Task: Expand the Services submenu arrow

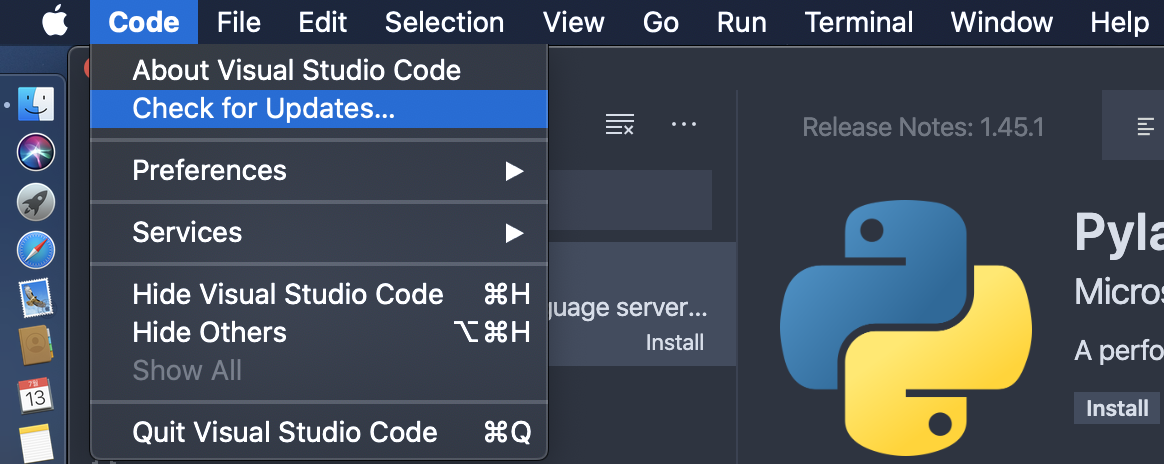Action: pos(514,233)
